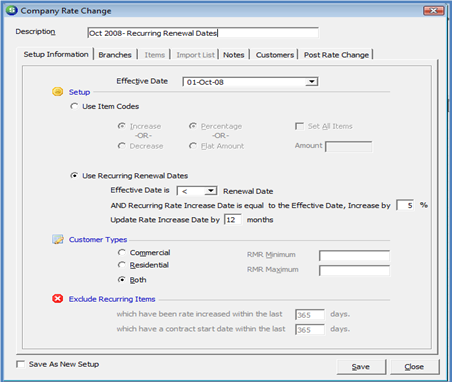Tick the Set All Items checkbox
The width and height of the screenshot is (452, 382).
pyautogui.click(x=299, y=126)
